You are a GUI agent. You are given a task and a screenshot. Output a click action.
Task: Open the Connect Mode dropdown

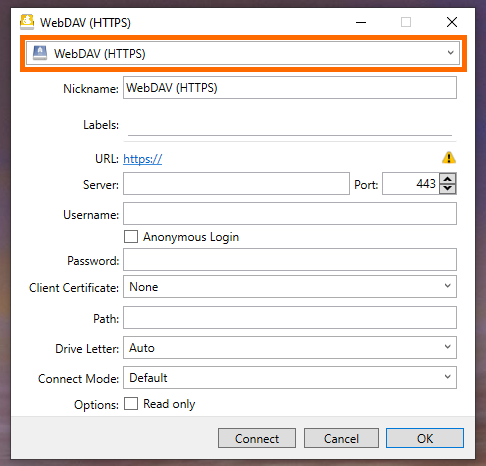tap(290, 377)
